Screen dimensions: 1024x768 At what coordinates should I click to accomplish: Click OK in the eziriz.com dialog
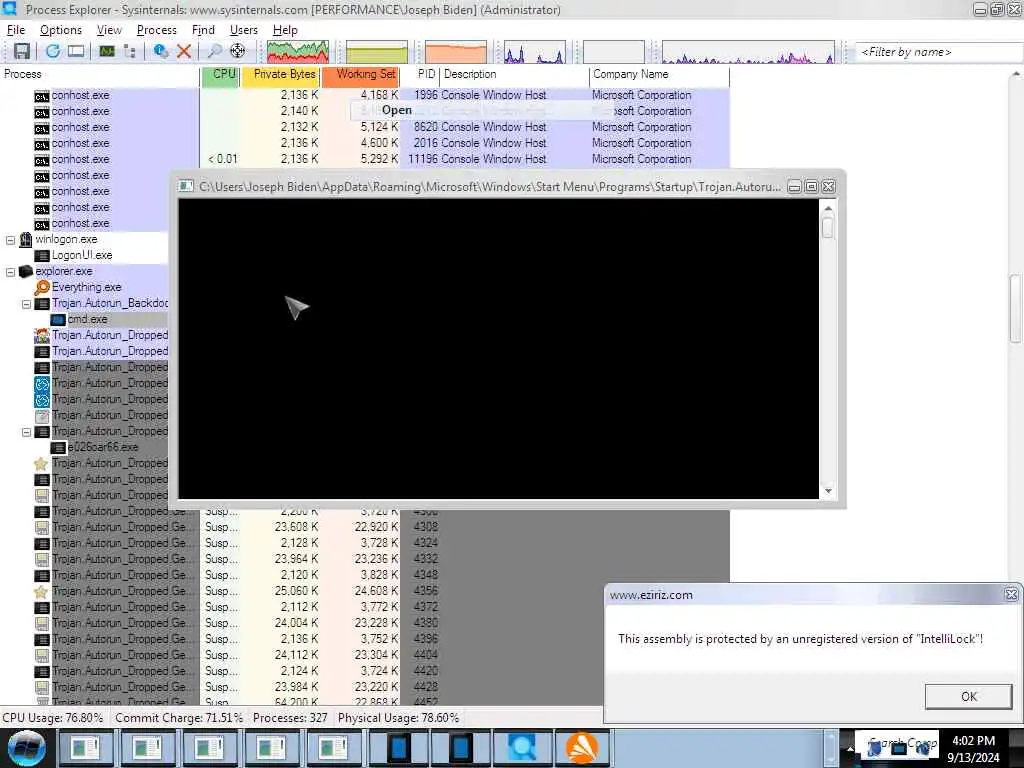tap(968, 696)
